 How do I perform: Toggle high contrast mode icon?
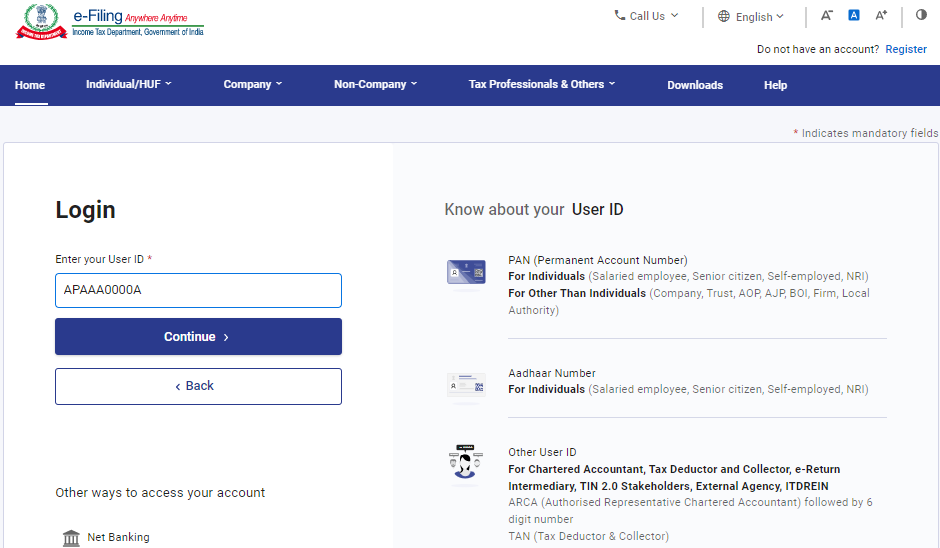tap(921, 16)
